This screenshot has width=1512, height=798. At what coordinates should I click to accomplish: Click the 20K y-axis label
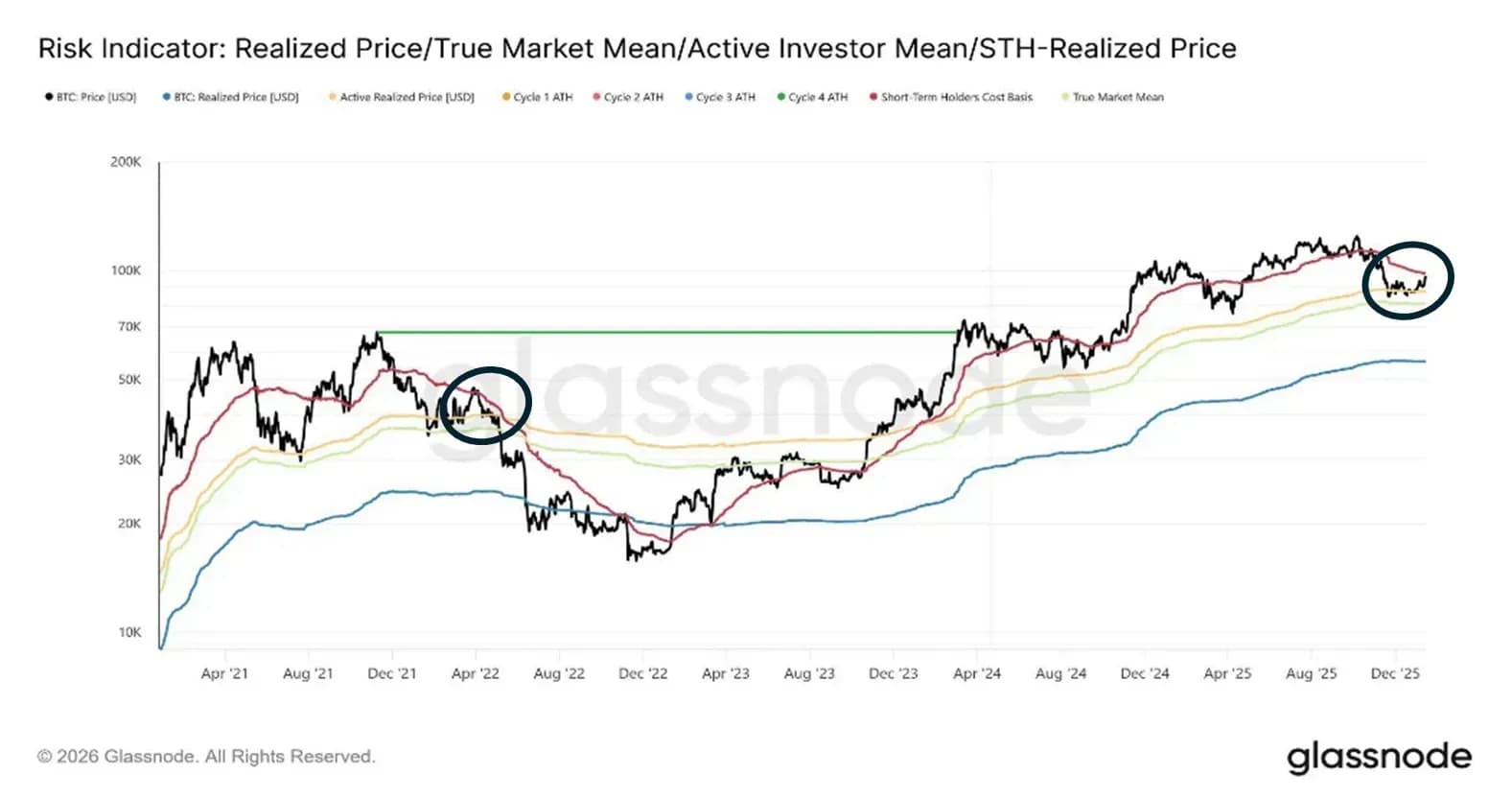click(128, 524)
